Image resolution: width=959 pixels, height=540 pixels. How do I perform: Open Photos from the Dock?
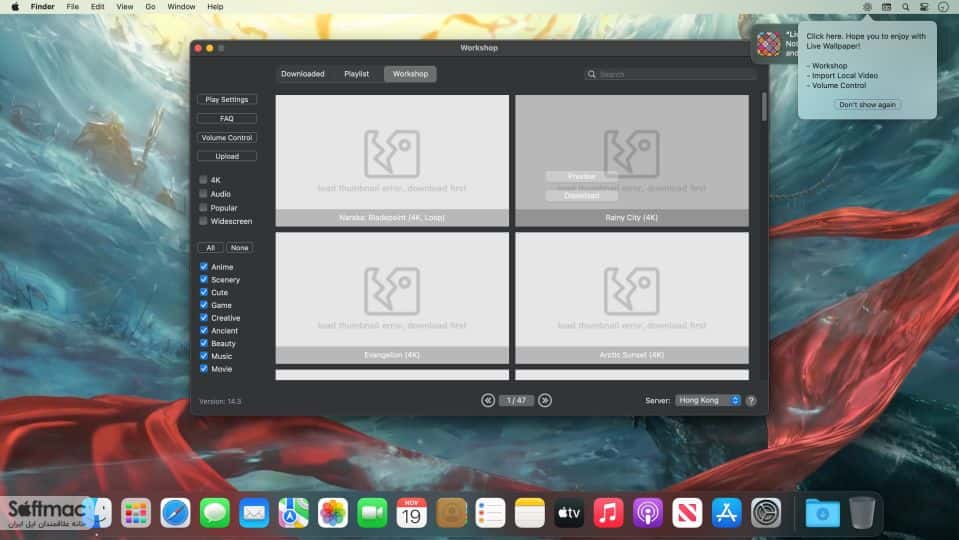click(x=333, y=513)
